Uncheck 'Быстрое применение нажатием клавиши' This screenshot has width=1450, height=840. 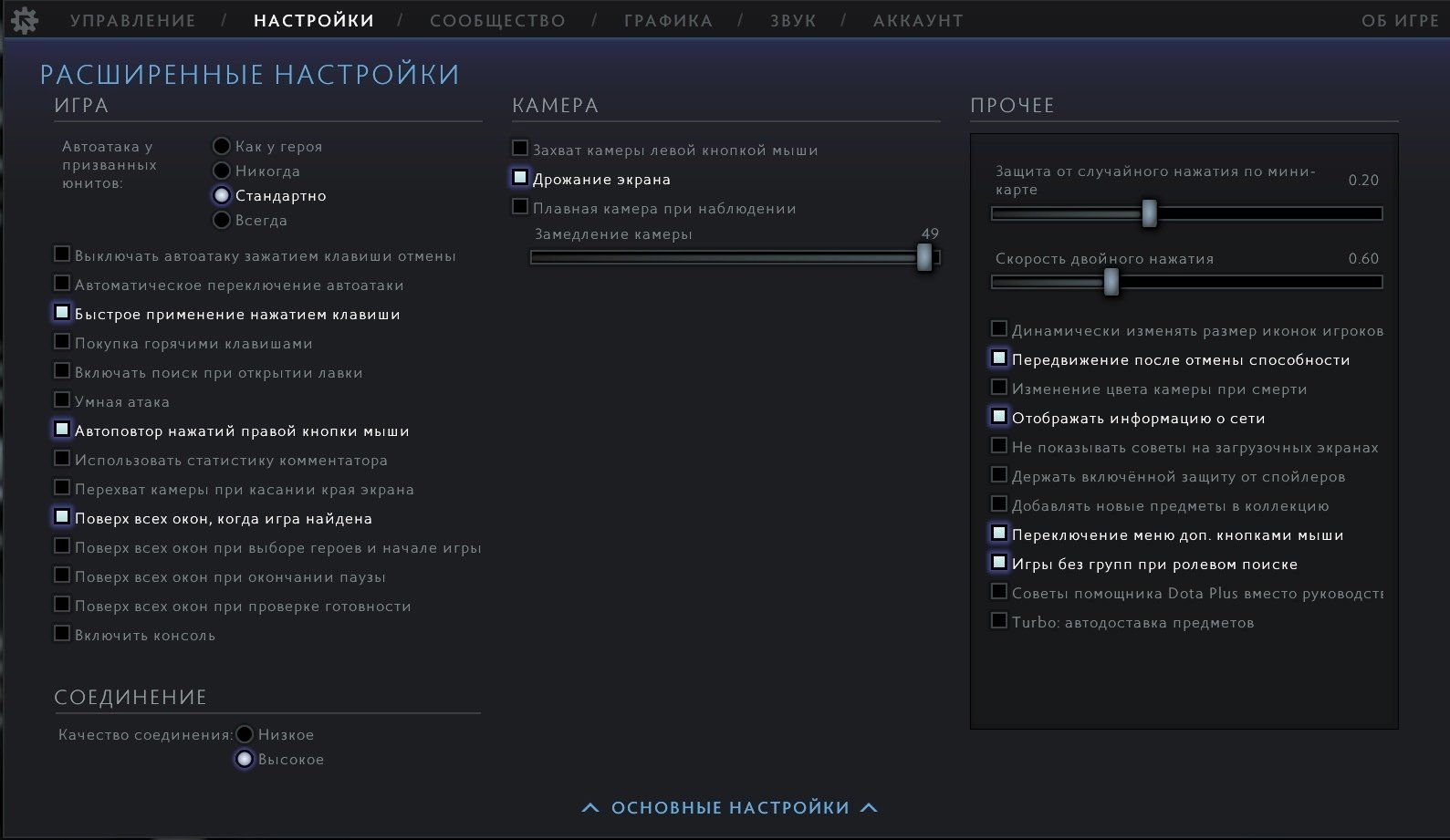62,313
